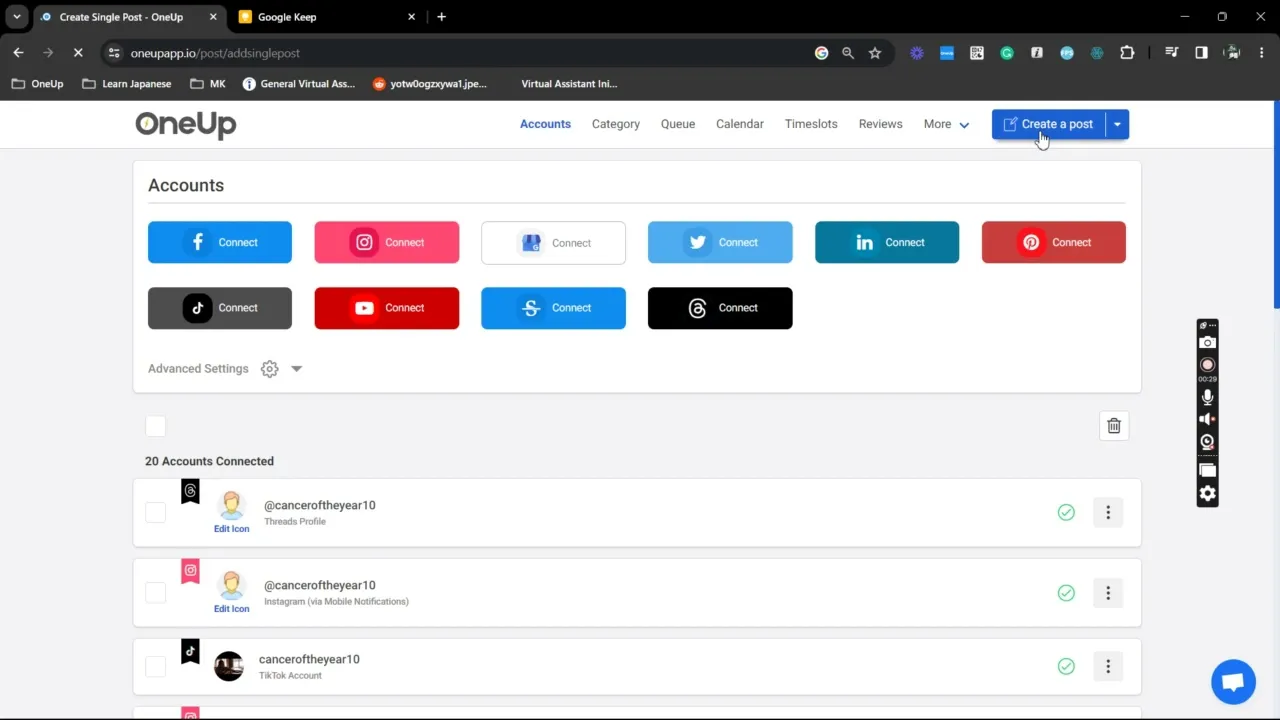This screenshot has height=720, width=1280.
Task: Open browser zoom magnifier icon
Action: click(x=848, y=53)
